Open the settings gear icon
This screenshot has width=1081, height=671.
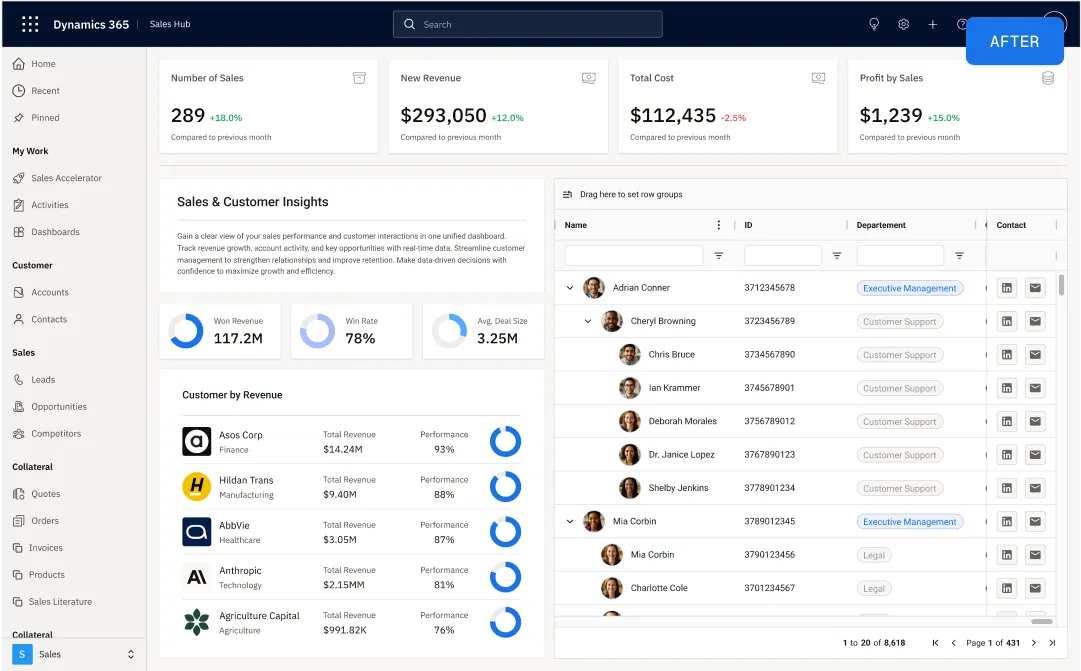904,24
